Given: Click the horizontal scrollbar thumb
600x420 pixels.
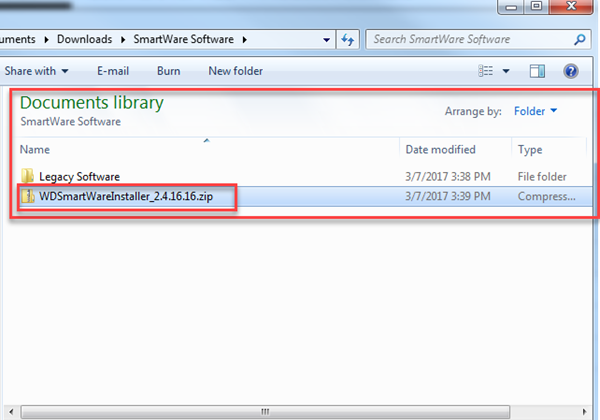Looking at the screenshot, I should click(265, 412).
